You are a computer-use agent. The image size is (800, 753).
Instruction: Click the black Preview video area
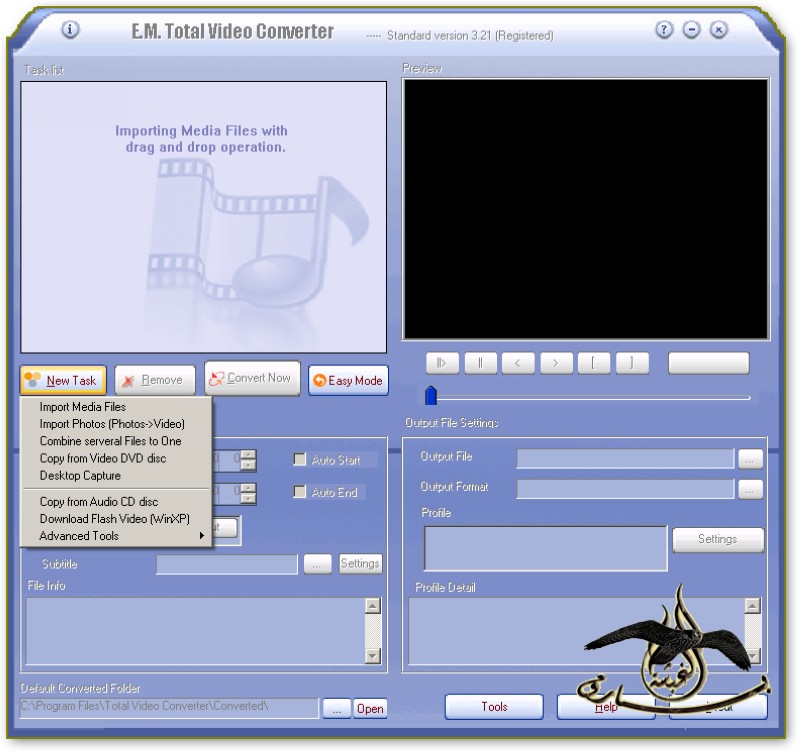[586, 209]
